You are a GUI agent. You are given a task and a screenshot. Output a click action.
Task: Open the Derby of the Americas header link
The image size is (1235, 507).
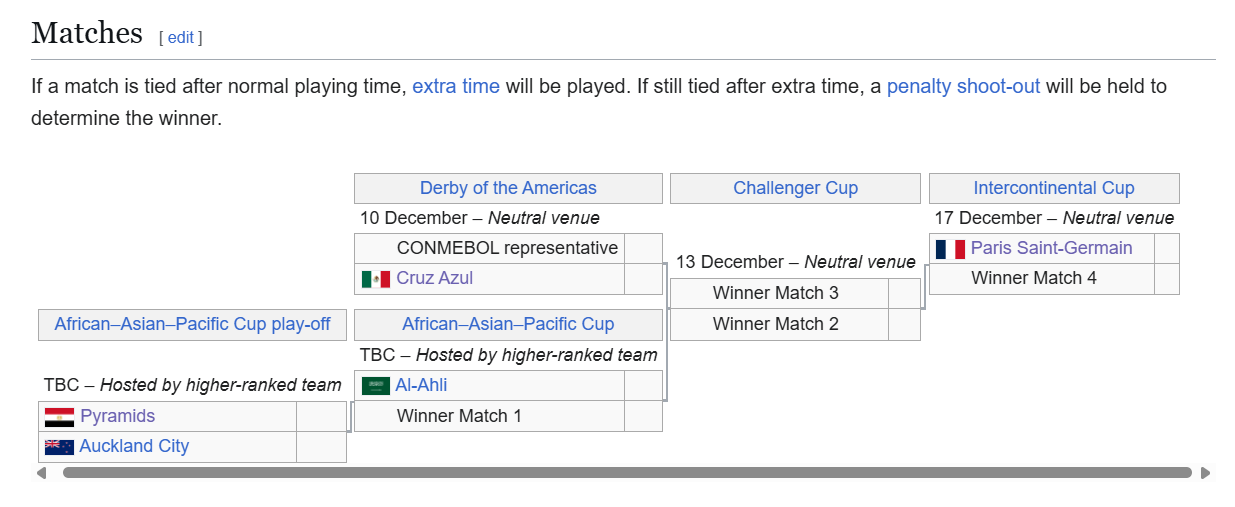(508, 188)
